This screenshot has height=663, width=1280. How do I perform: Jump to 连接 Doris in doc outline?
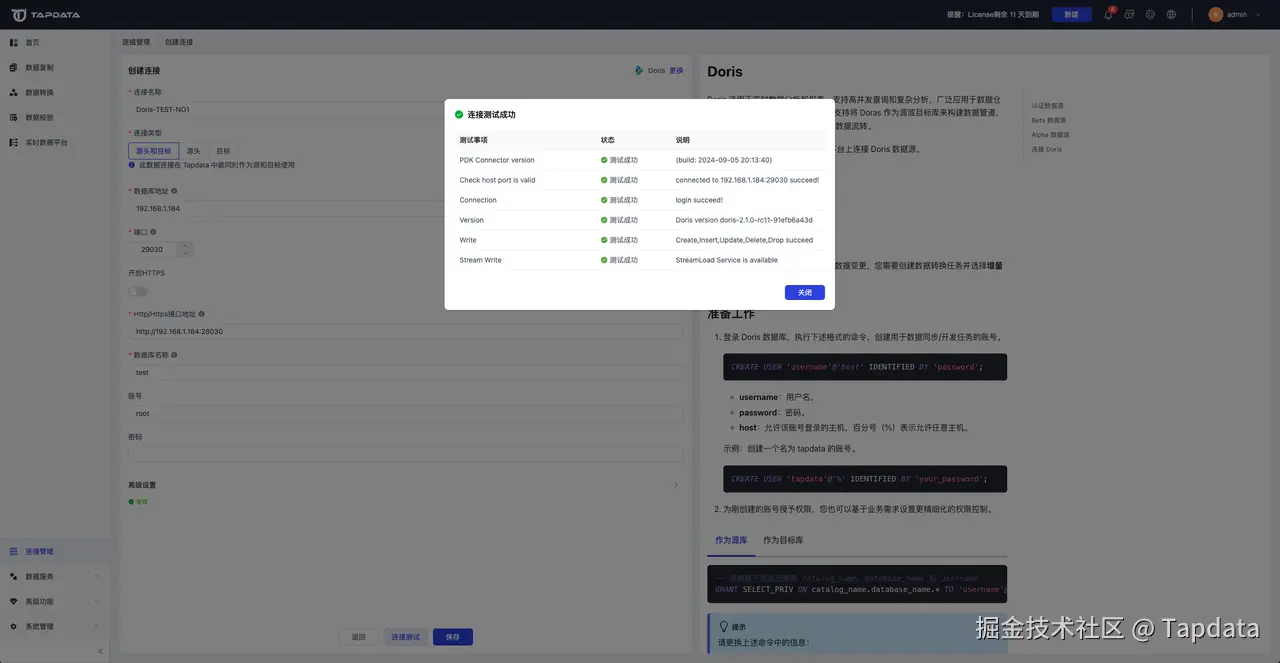pos(1047,149)
